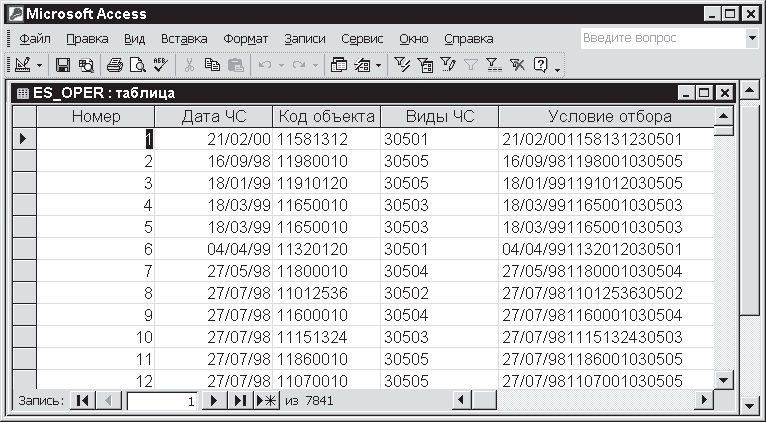Go to the first record
This screenshot has height=422, width=766.
pos(83,400)
